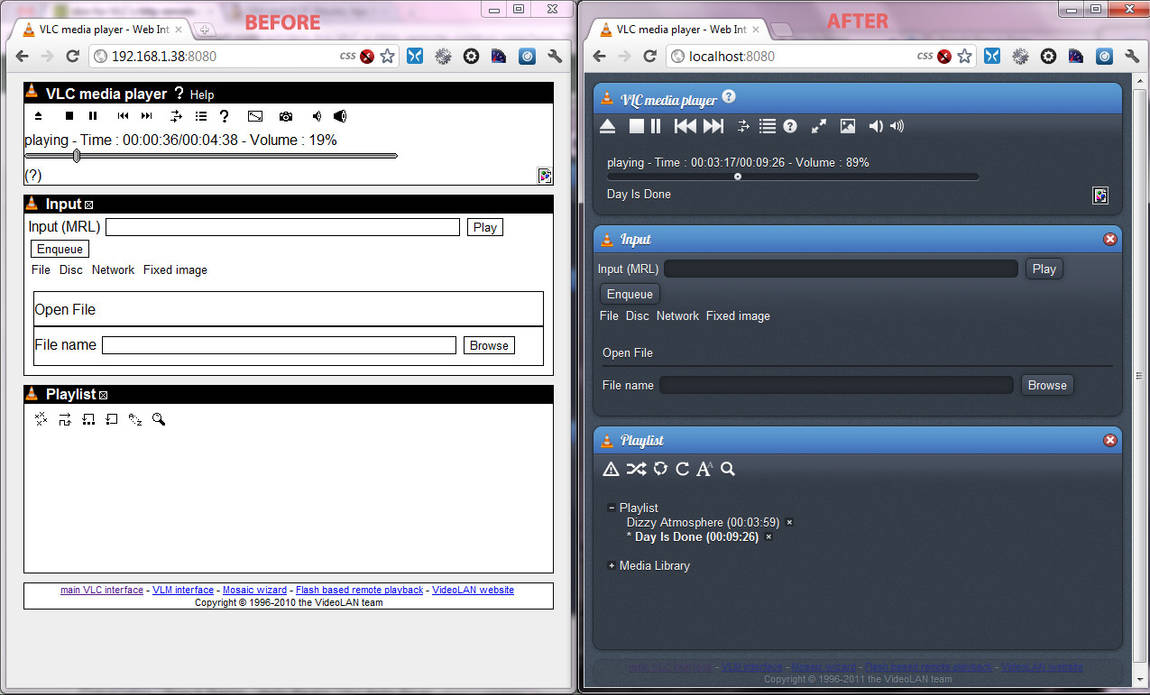1150x695 pixels.
Task: Close the Playlist panel in AFTER window
Action: [x=1110, y=440]
